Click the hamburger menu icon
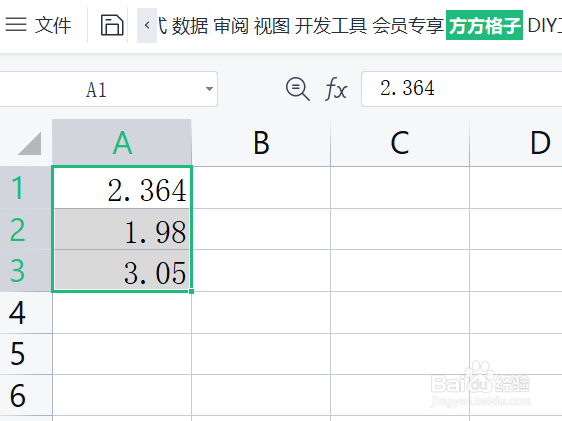 click(x=16, y=25)
